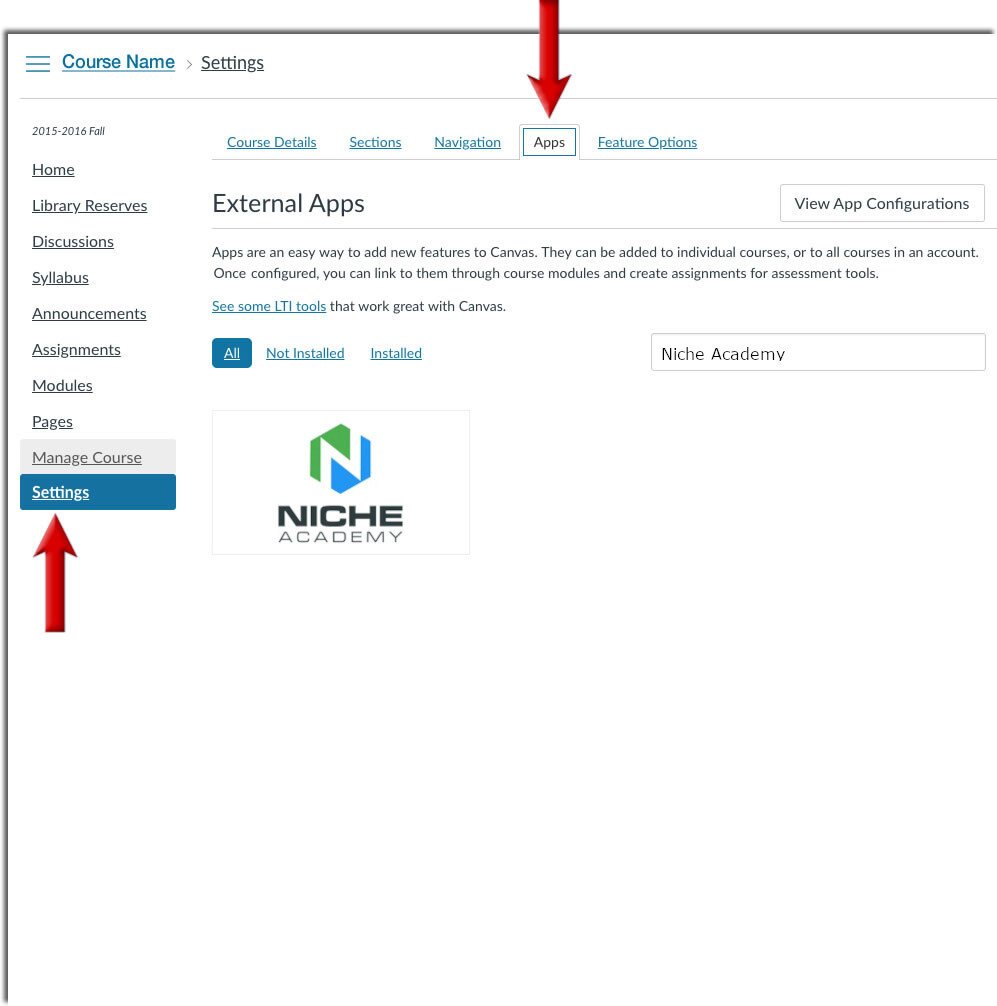The image size is (997, 1006).
Task: Open the Sections tab
Action: (375, 141)
